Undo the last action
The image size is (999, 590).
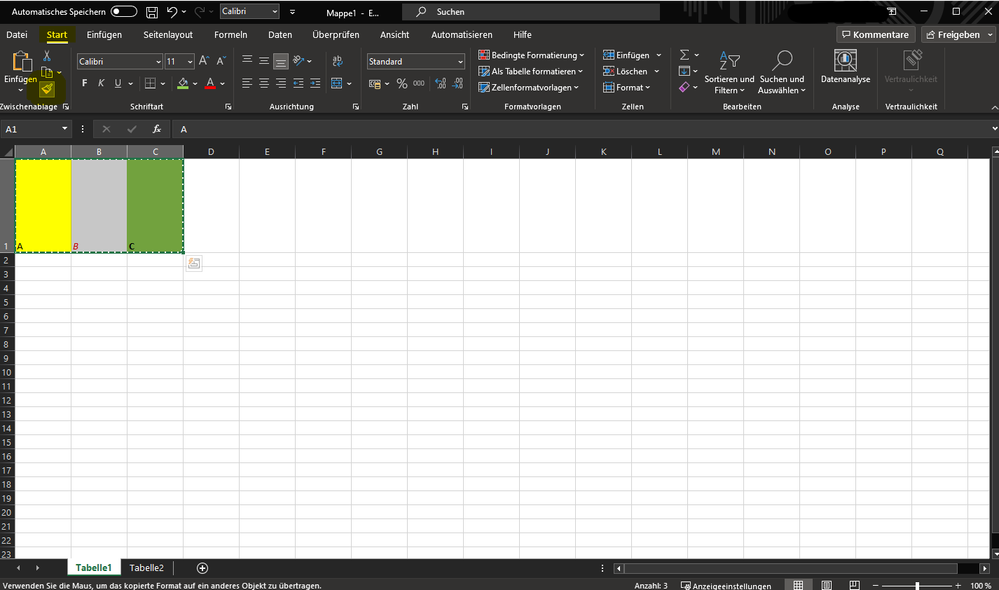click(171, 11)
